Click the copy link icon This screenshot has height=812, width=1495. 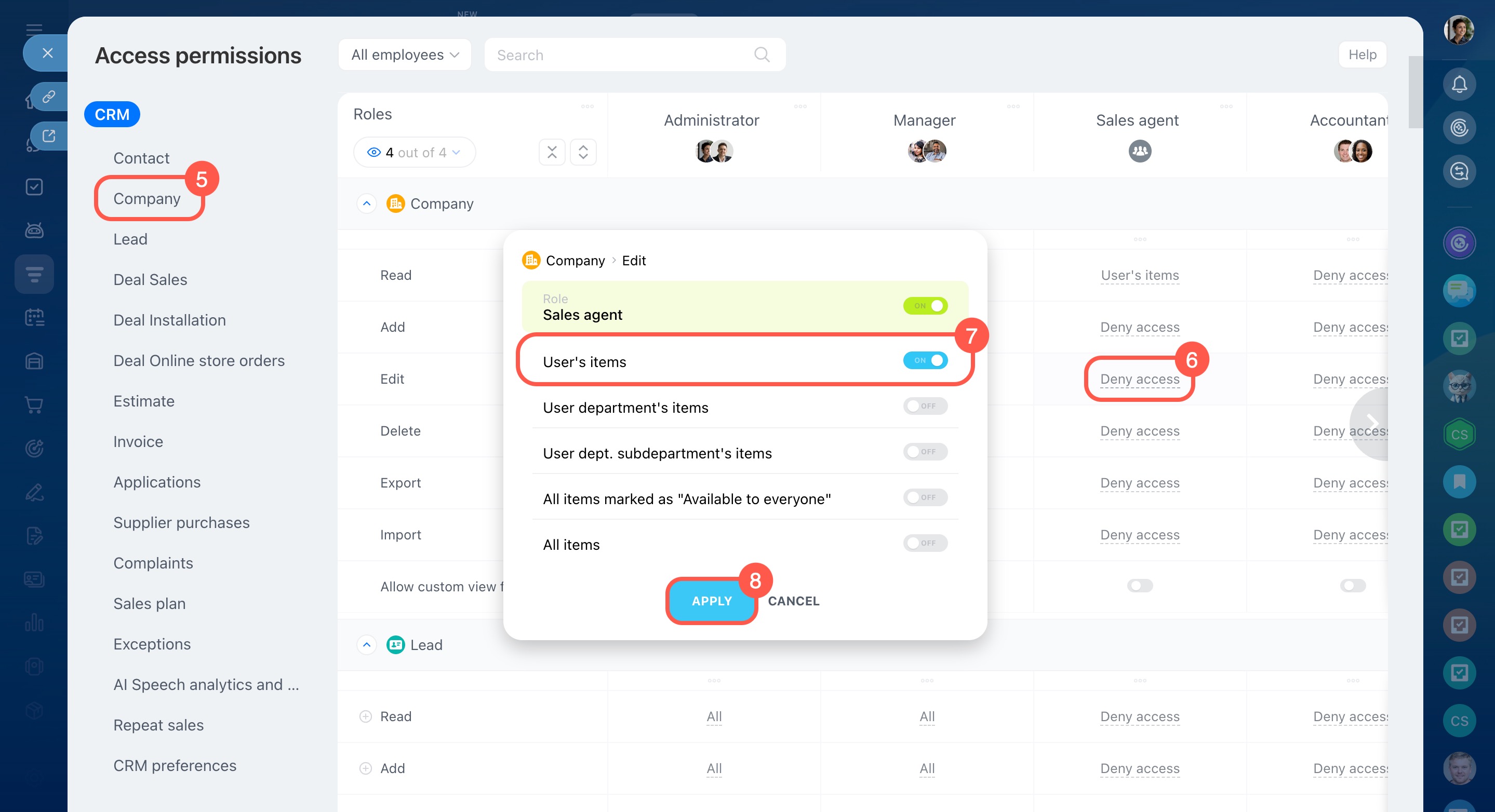click(x=49, y=96)
